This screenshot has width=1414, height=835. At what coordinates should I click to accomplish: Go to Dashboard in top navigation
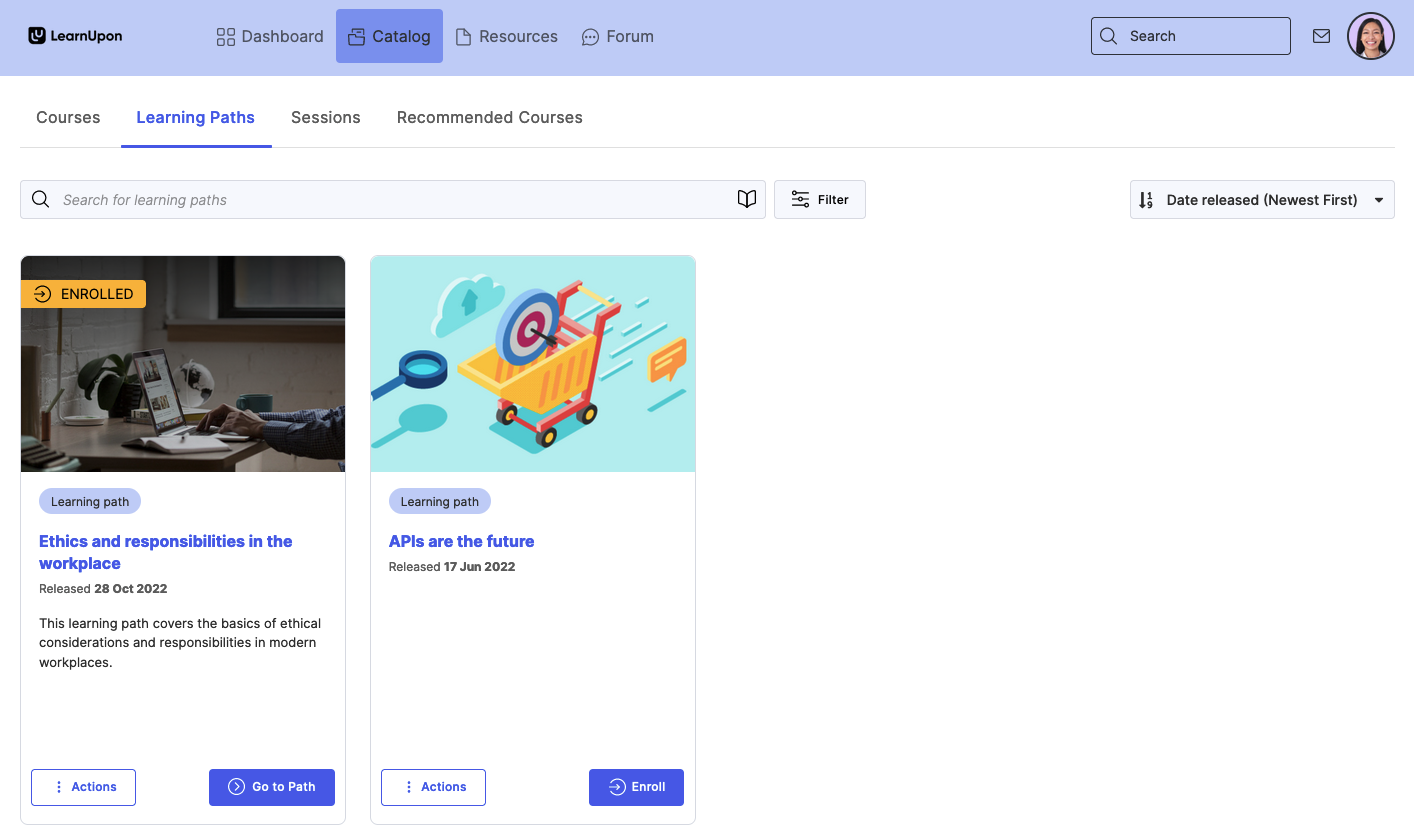270,36
